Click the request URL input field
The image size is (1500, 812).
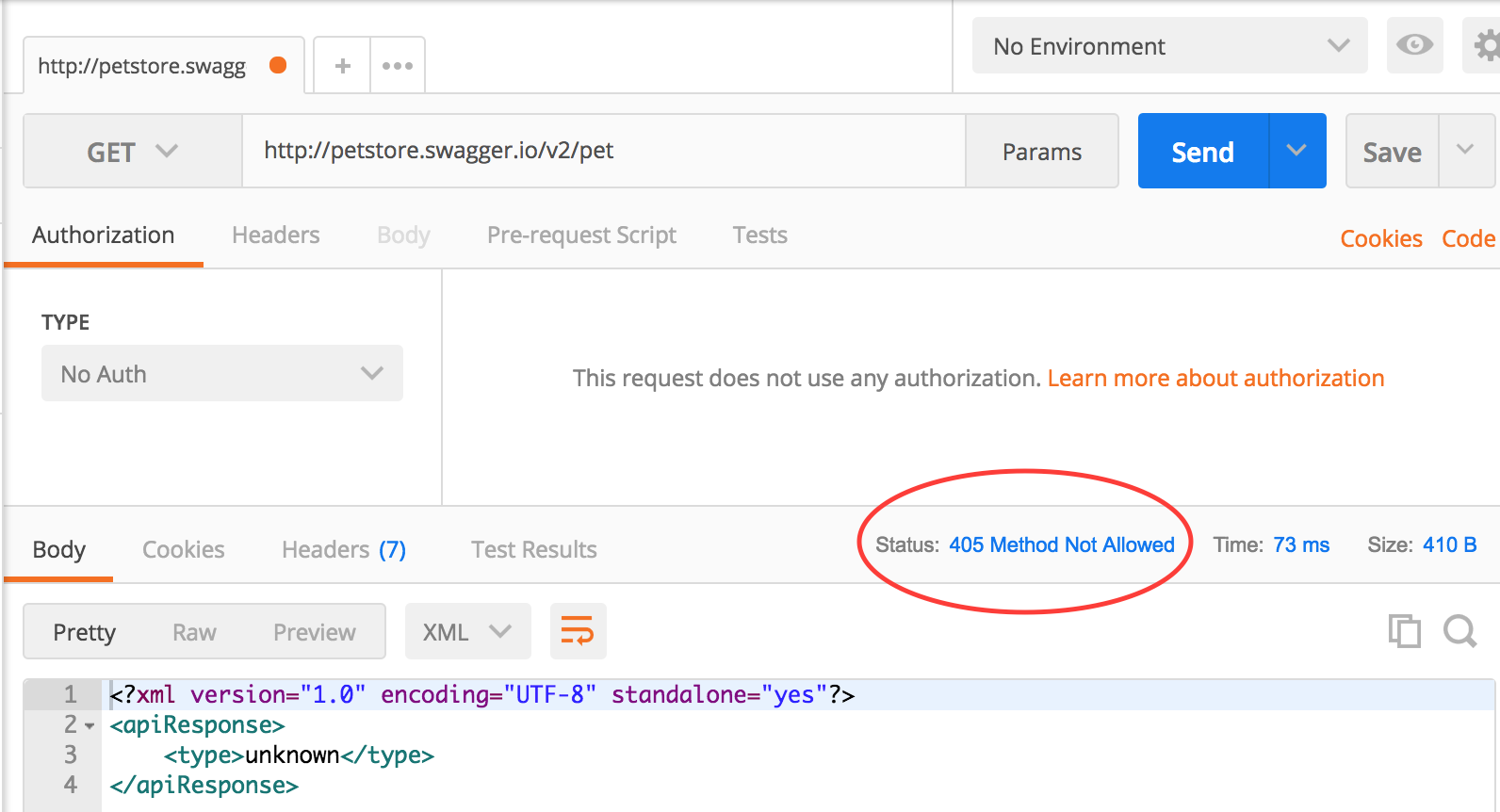[604, 151]
